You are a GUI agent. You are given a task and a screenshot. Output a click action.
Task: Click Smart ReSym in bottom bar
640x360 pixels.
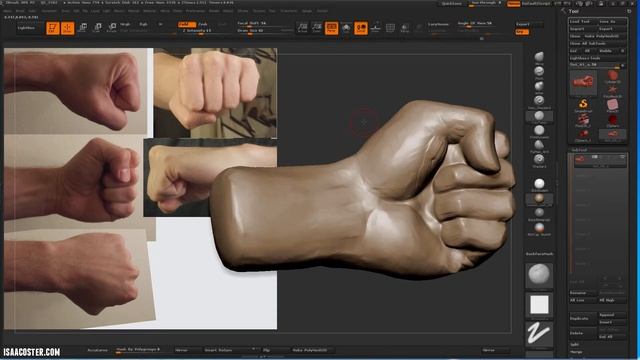coord(229,350)
